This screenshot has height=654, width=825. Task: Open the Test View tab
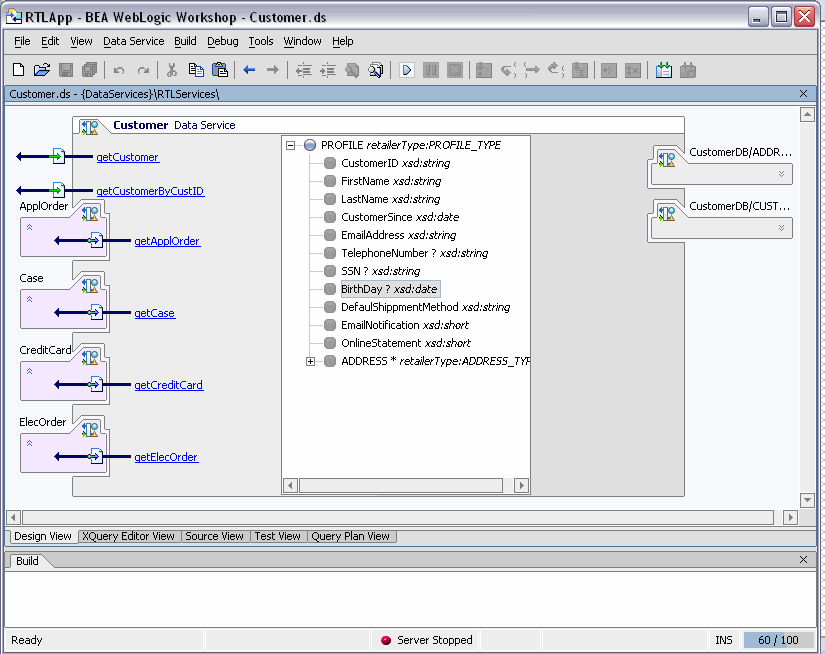pos(277,536)
